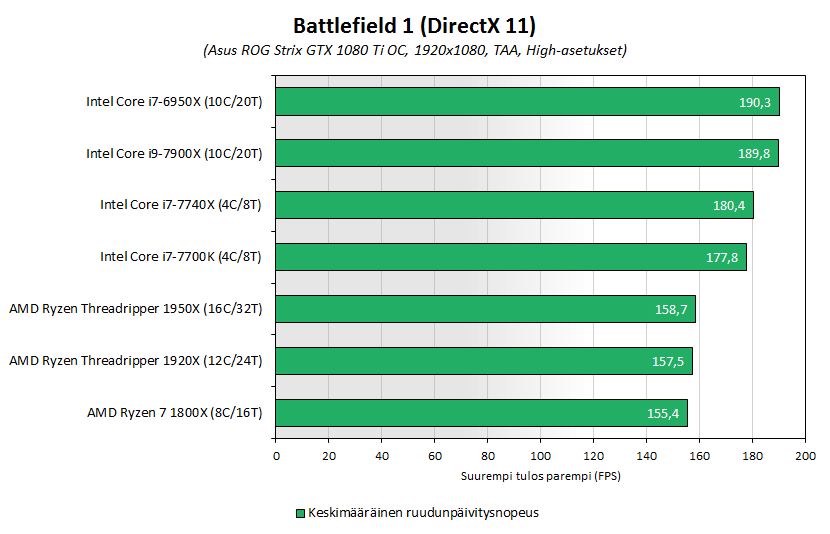This screenshot has width=830, height=534.
Task: Click the 140 tick label on the axis
Action: click(x=646, y=456)
